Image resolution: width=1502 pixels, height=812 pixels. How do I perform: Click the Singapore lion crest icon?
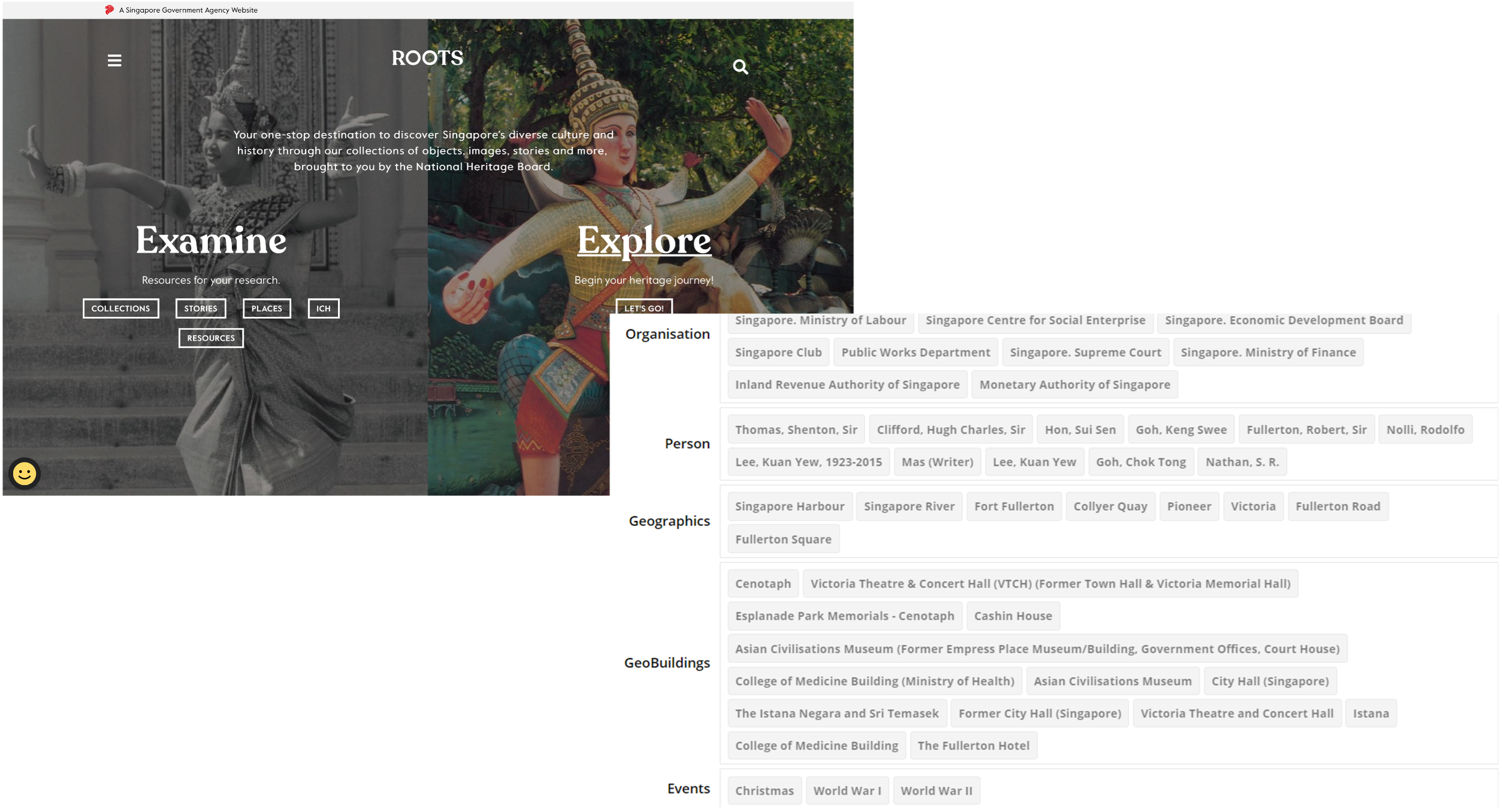pyautogui.click(x=110, y=10)
